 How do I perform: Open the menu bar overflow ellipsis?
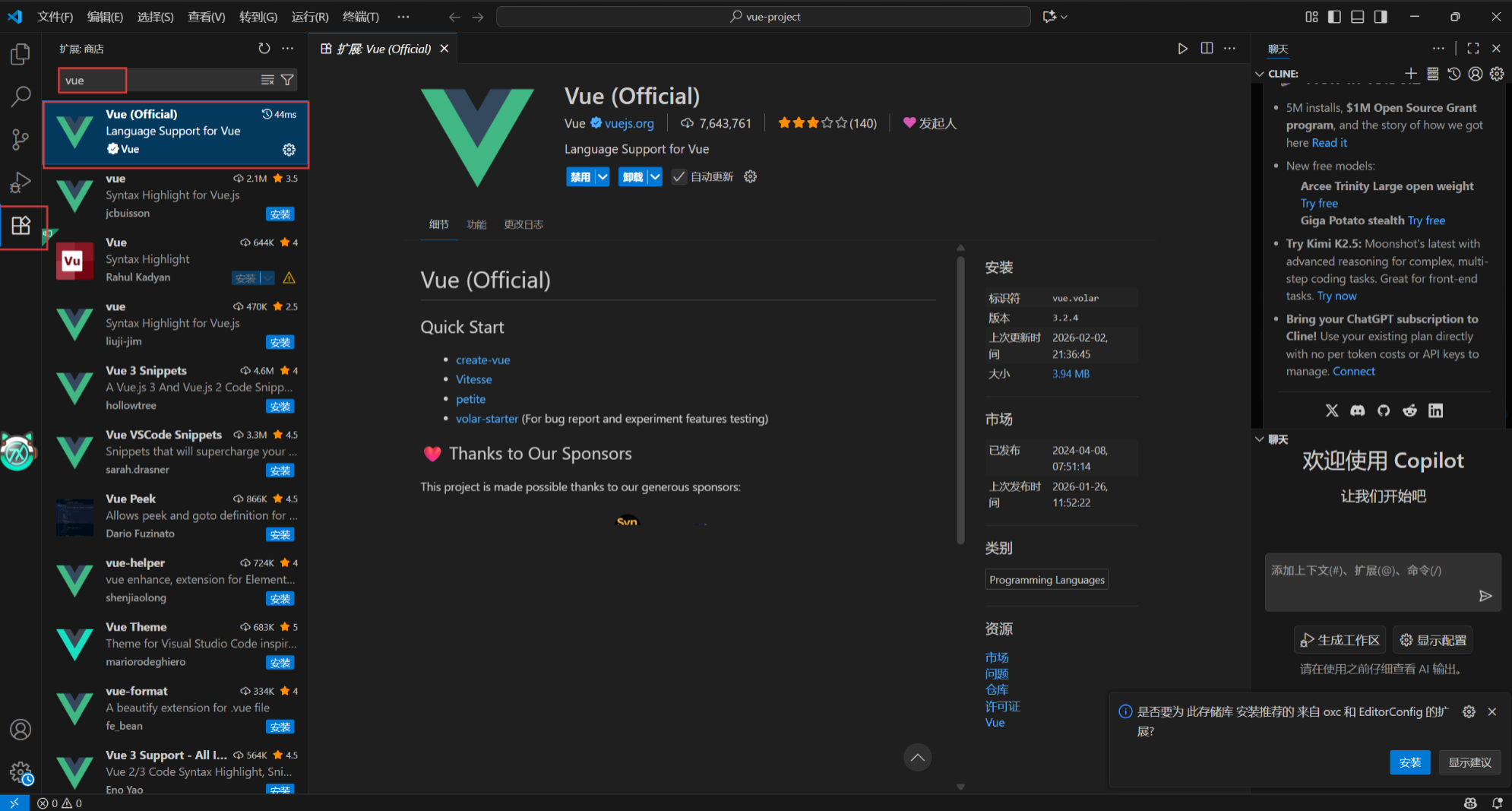point(403,17)
